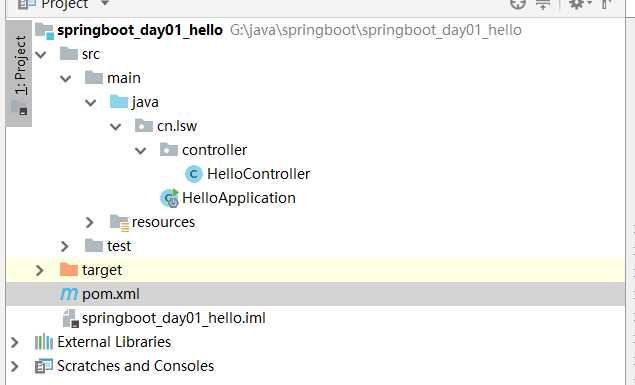
Task: Expand the test folder
Action: 65,246
